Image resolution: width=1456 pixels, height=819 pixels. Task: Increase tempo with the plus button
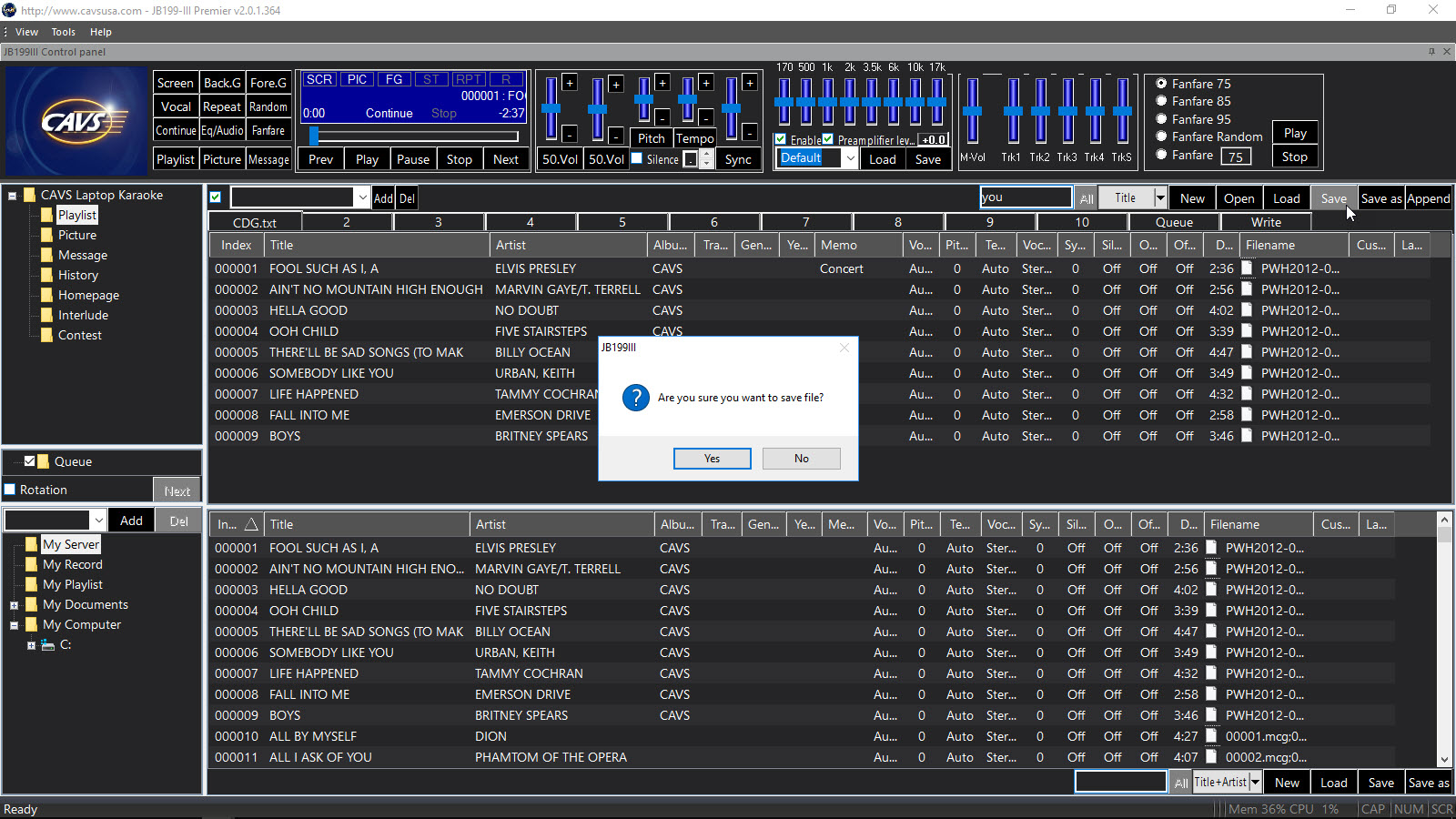[x=706, y=83]
